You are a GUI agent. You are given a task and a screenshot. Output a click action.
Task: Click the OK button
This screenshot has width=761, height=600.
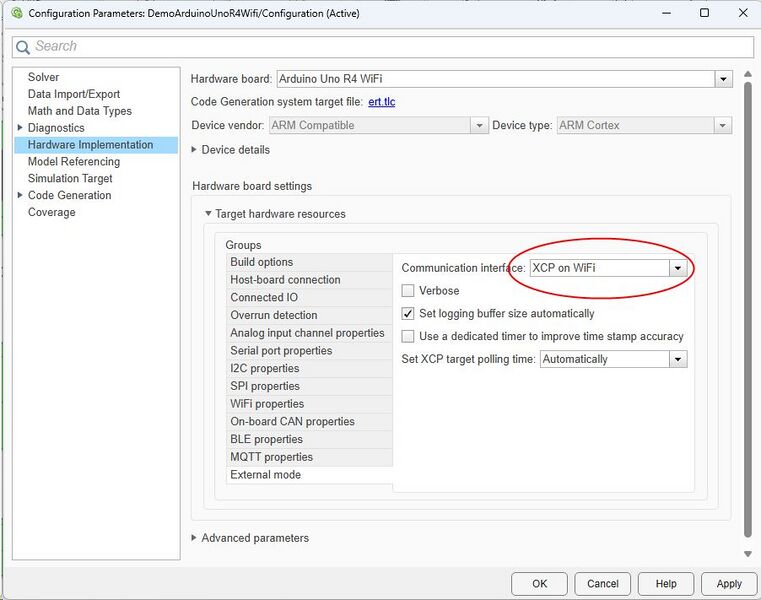coord(539,583)
